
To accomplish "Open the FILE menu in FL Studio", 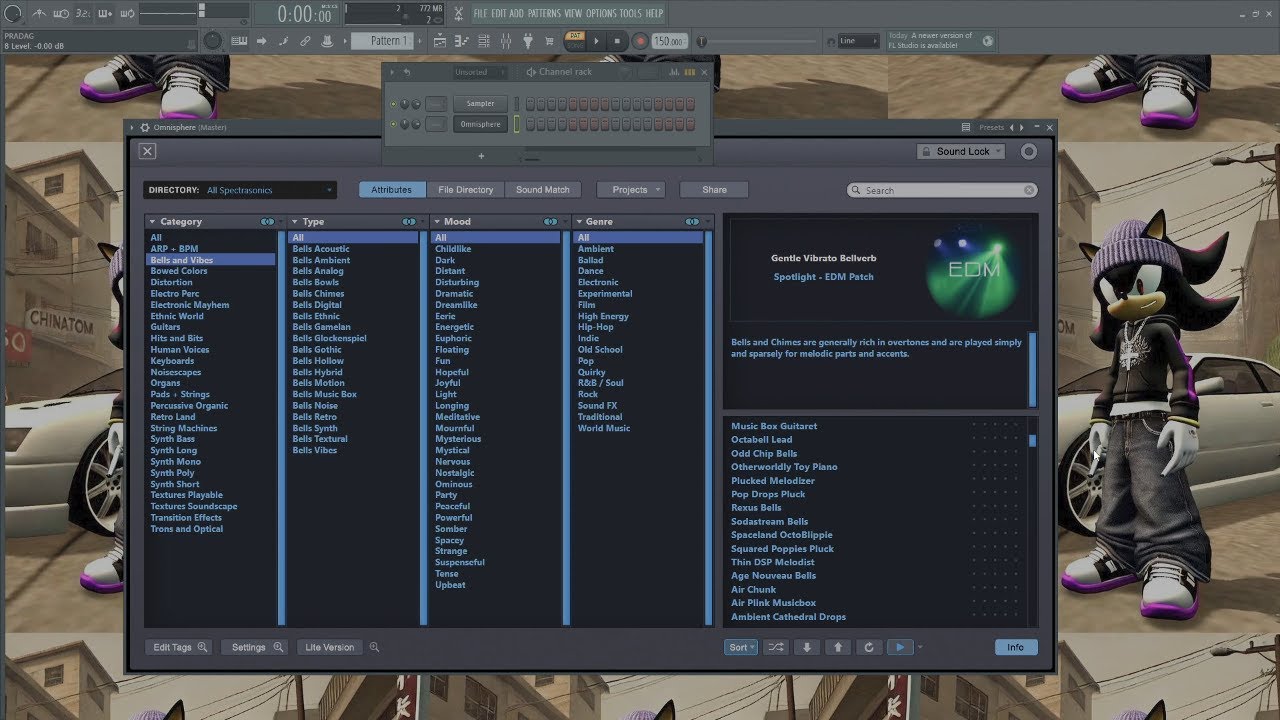I will 481,14.
